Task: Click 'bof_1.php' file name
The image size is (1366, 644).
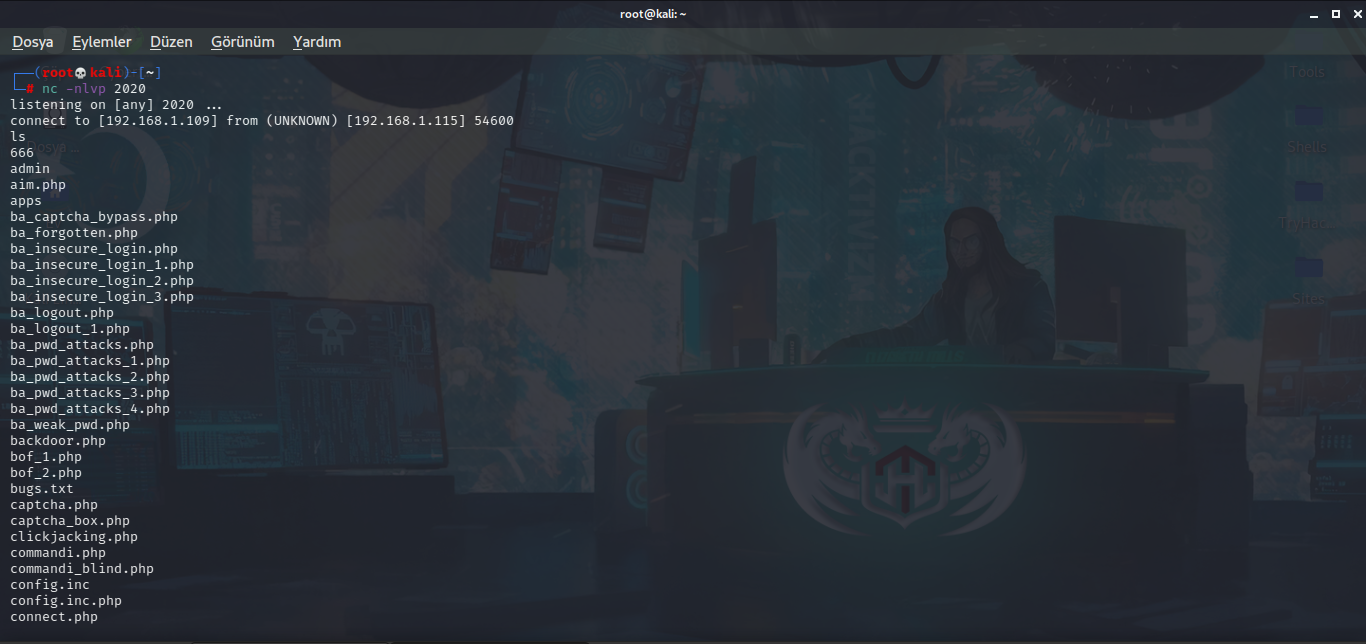Action: 46,457
